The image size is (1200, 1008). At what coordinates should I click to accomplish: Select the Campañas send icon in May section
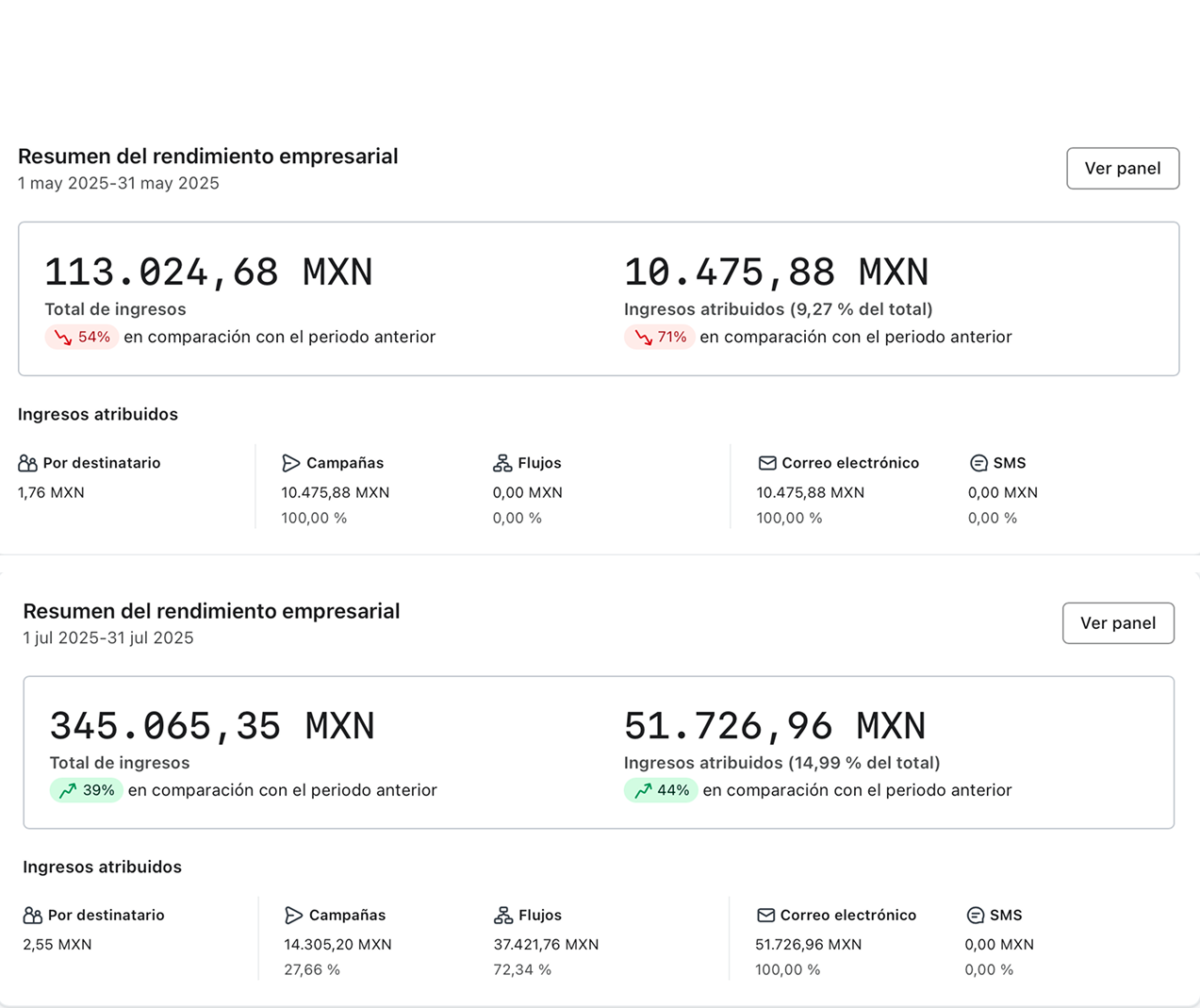(x=291, y=463)
